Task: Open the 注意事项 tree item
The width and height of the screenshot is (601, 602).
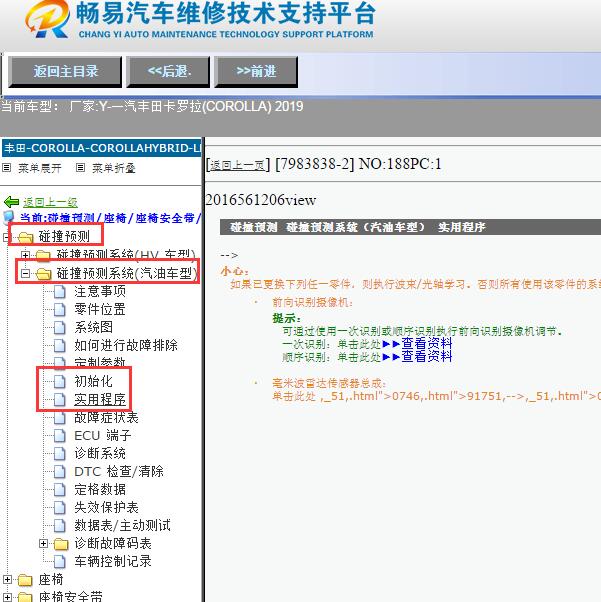Action: 100,291
